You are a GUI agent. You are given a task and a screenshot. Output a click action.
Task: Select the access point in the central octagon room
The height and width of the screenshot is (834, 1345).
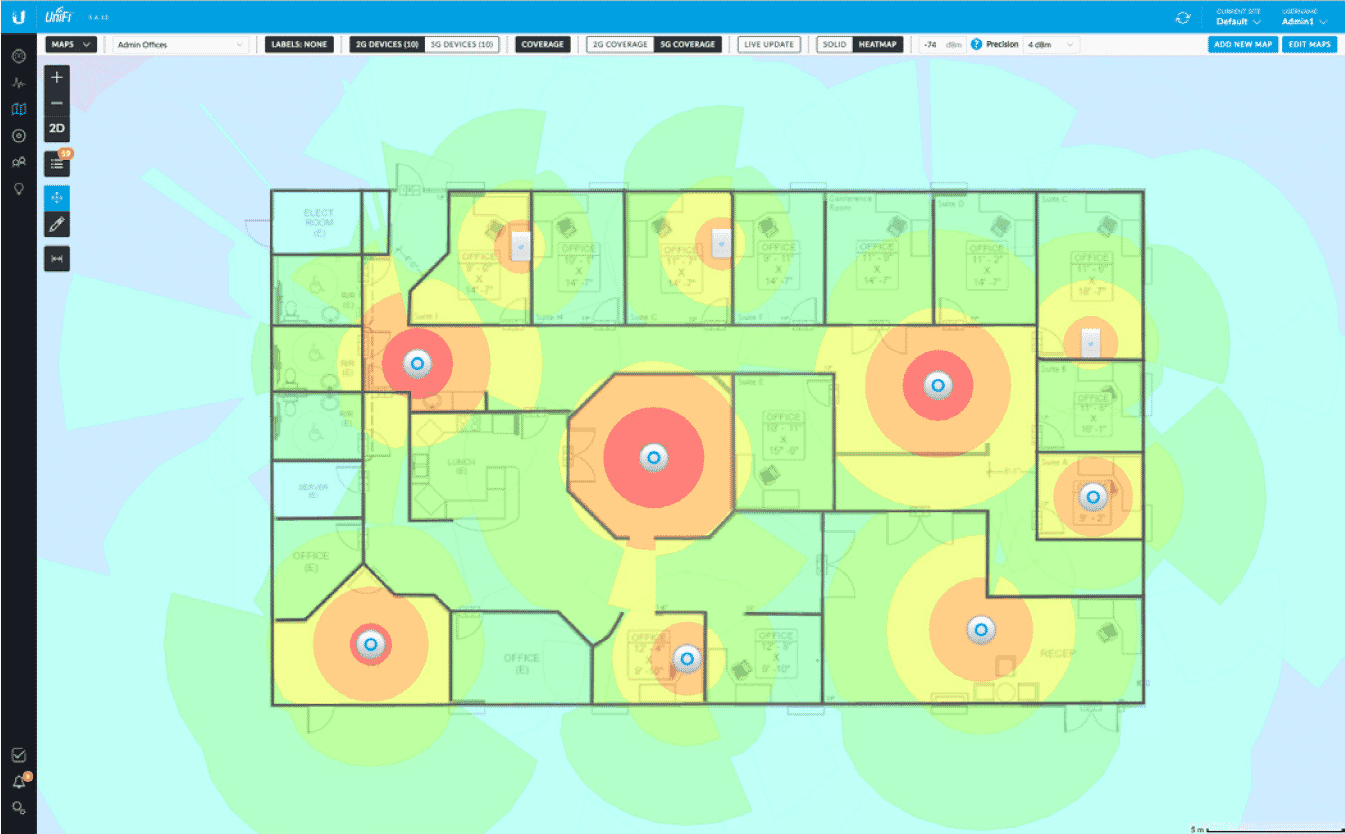654,458
